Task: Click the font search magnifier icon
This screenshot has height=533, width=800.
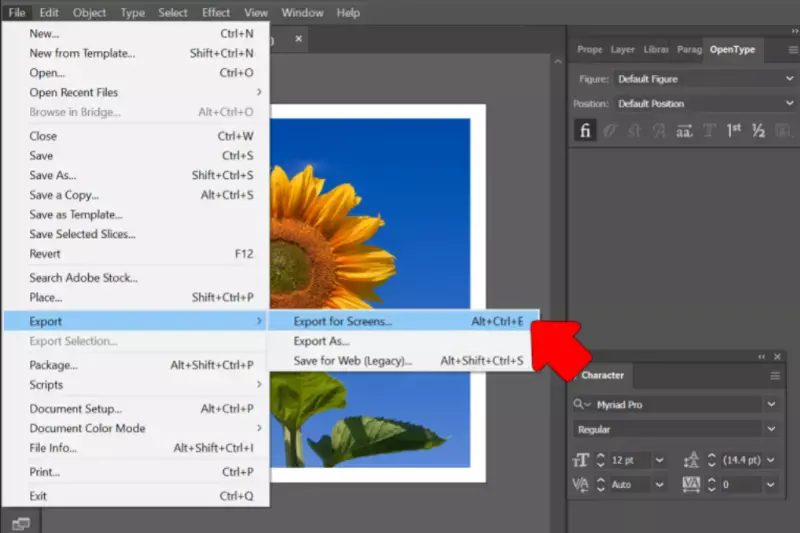Action: pyautogui.click(x=581, y=404)
